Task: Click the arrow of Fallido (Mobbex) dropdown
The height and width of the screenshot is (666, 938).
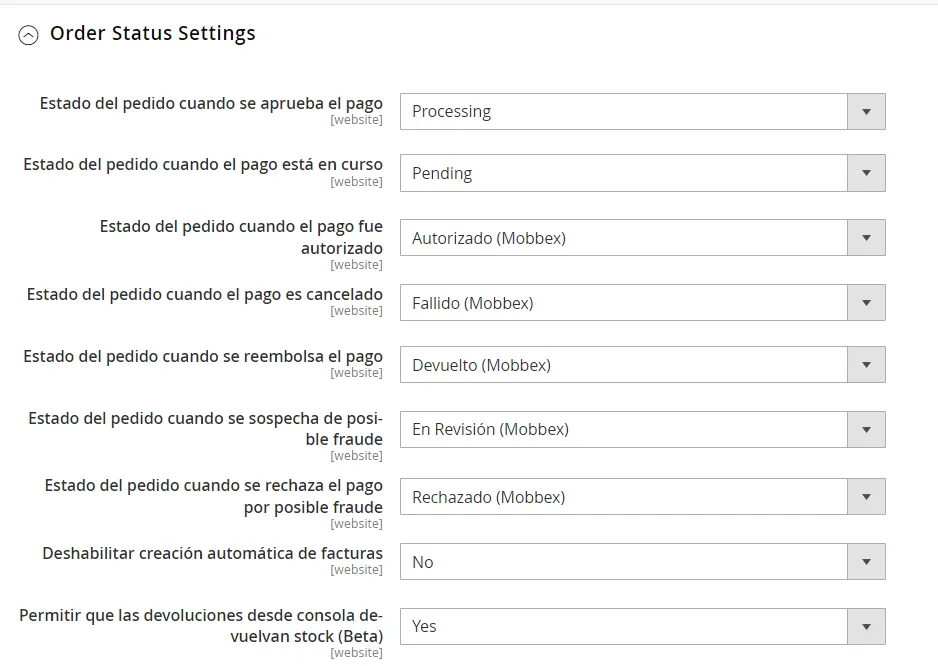Action: click(x=866, y=303)
